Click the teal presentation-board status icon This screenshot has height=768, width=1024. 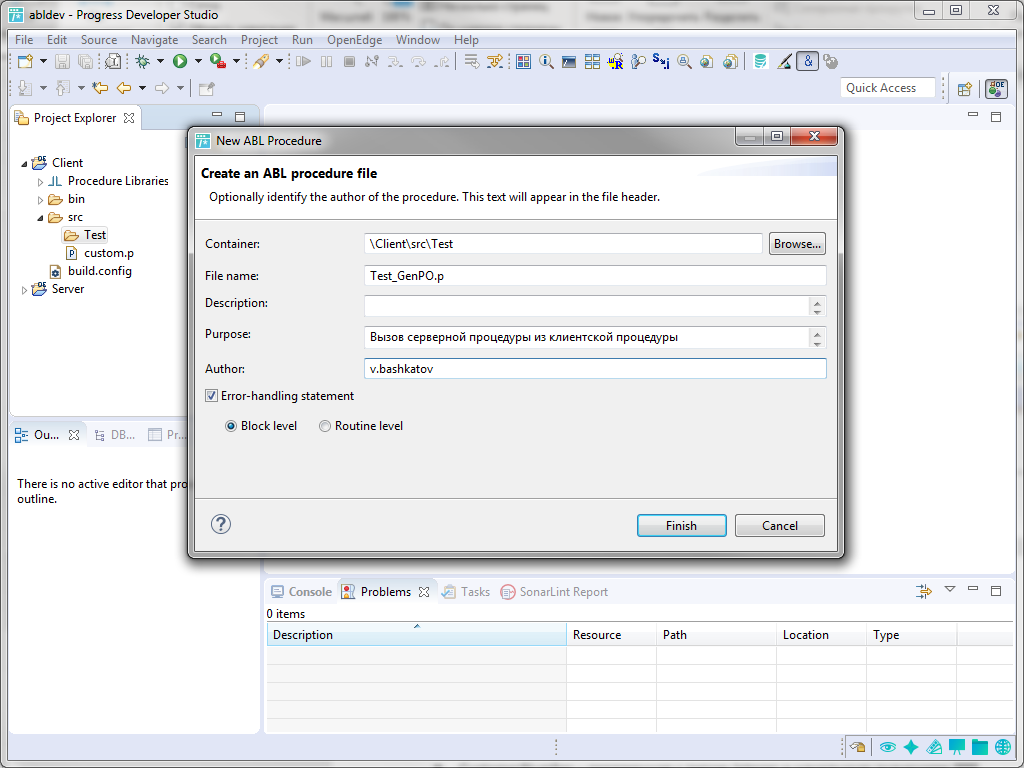coord(957,747)
